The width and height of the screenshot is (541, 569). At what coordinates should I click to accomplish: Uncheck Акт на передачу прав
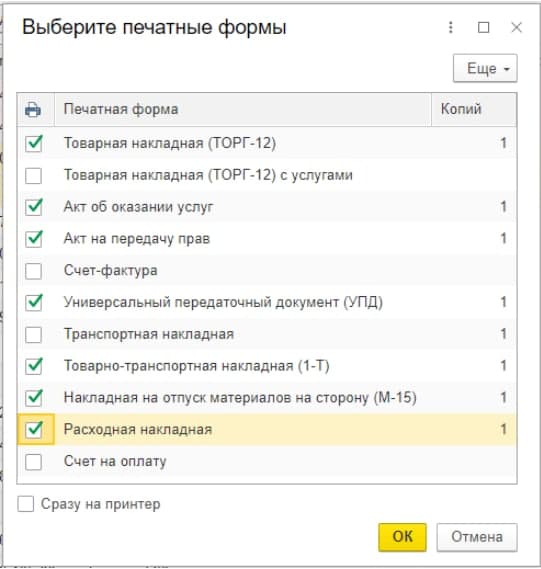click(33, 239)
